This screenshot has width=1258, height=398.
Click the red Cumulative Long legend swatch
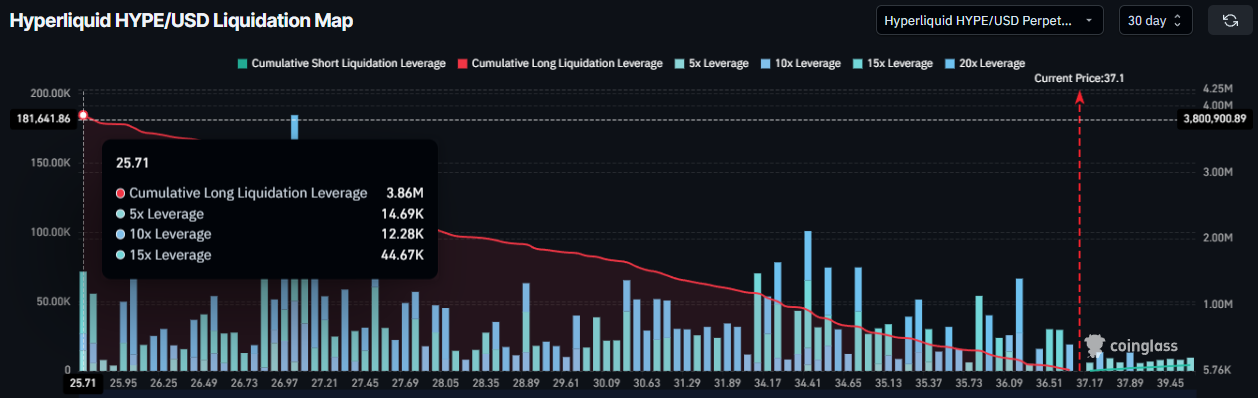462,64
